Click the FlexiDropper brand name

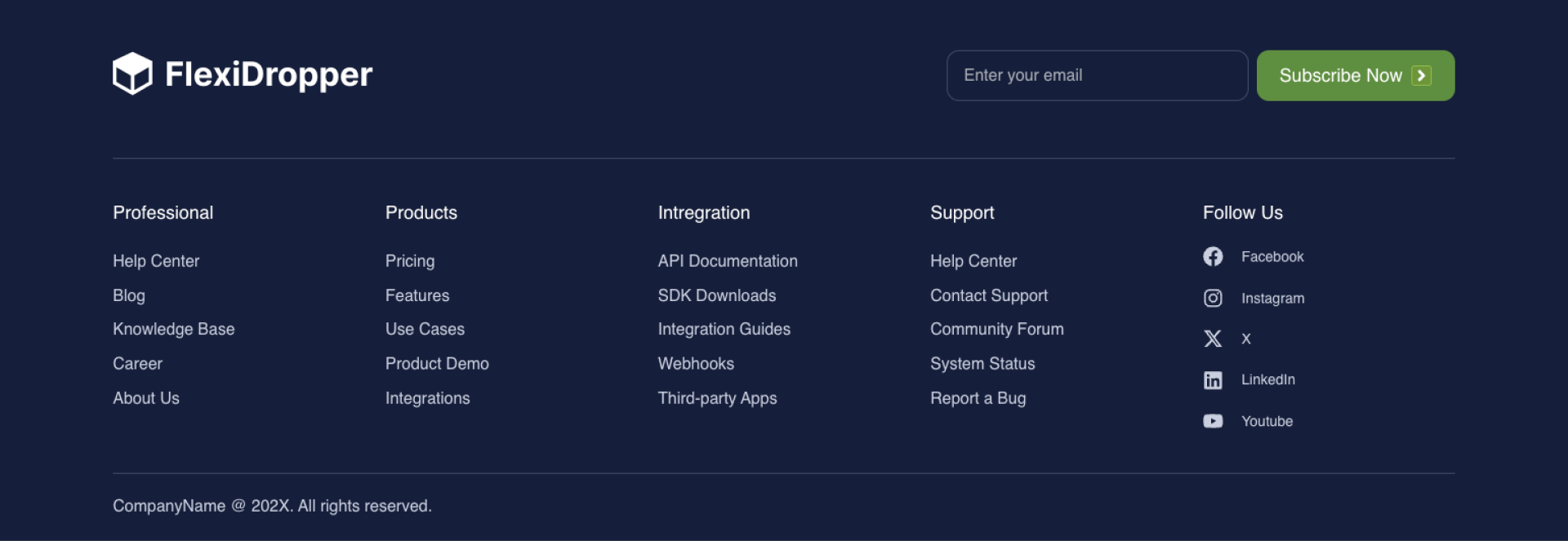coord(269,74)
